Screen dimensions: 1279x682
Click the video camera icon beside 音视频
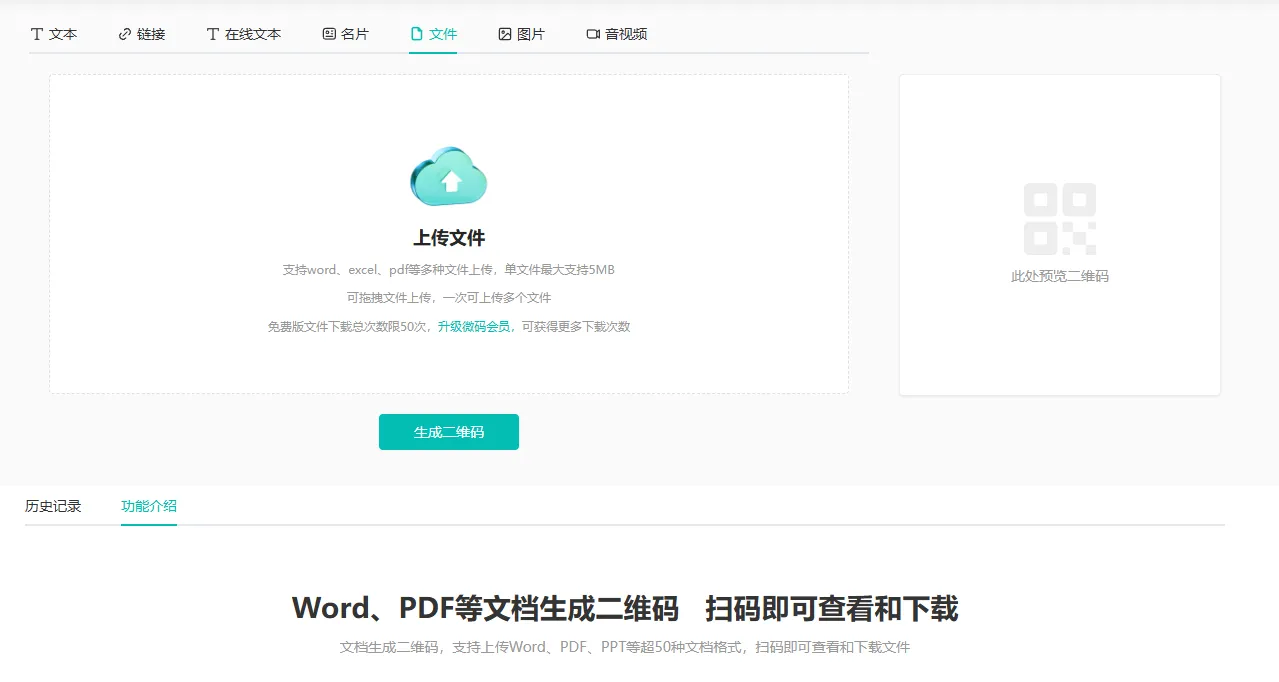click(x=593, y=34)
